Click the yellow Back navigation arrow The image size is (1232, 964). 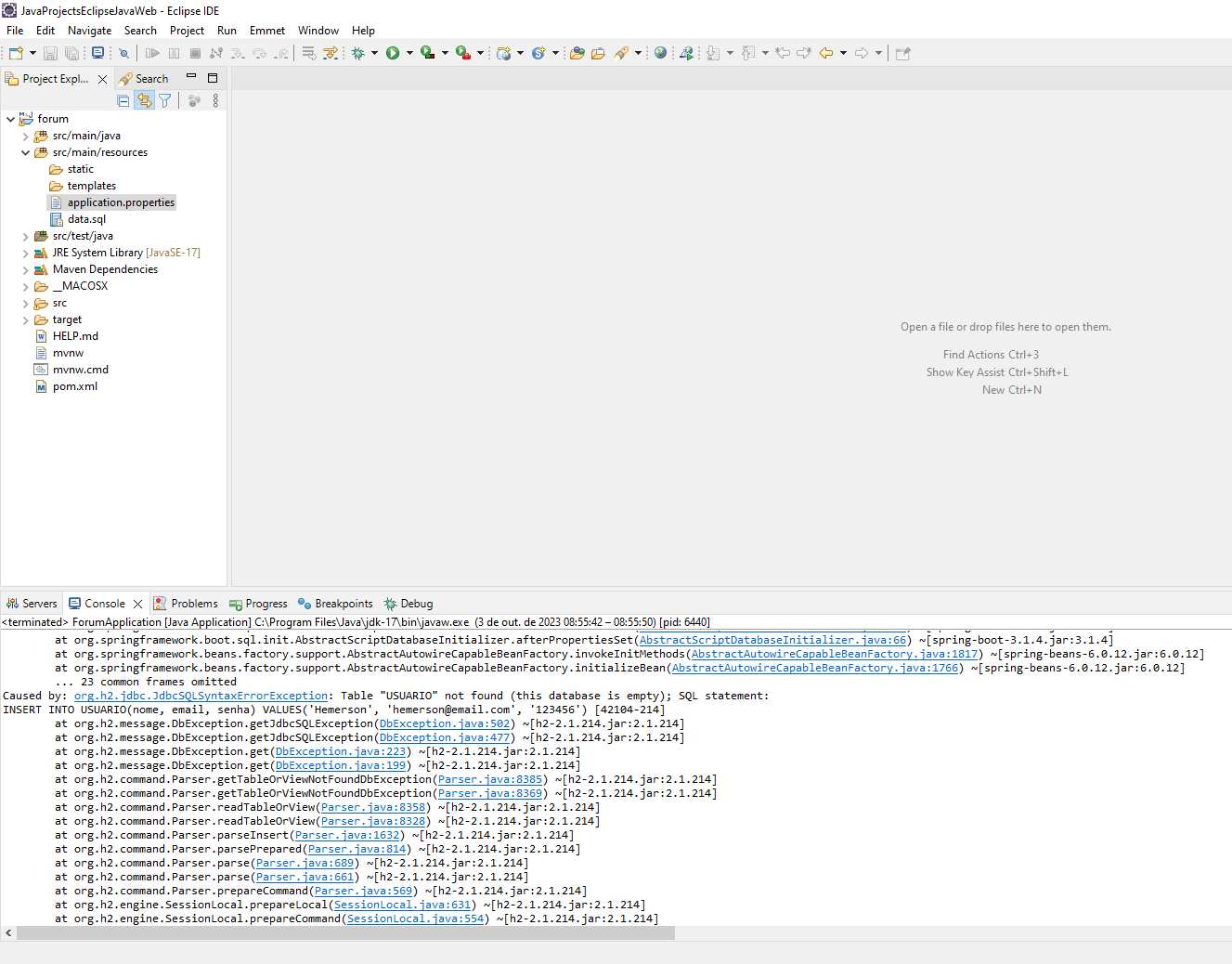(826, 53)
